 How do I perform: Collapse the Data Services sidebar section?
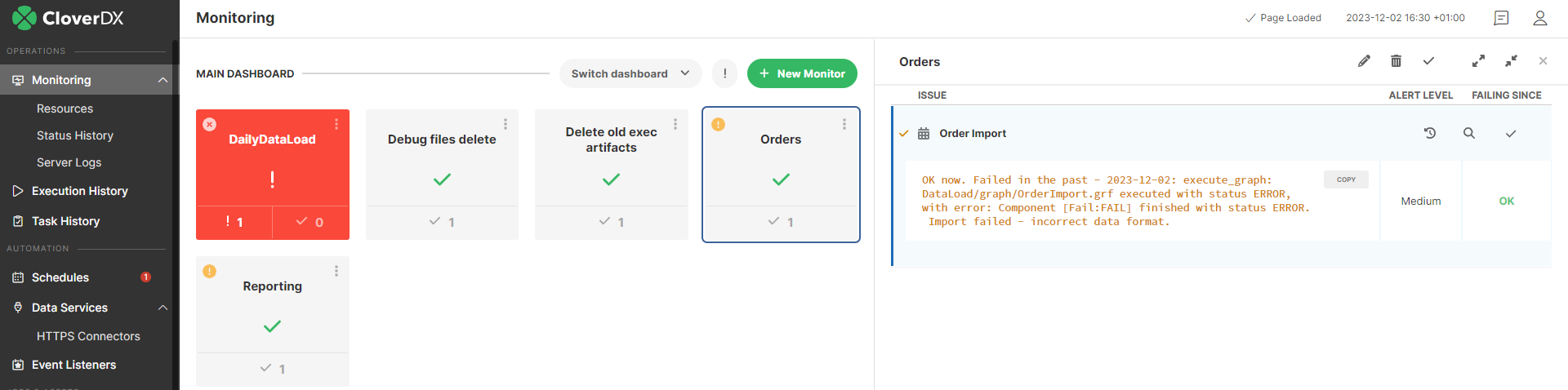click(x=163, y=308)
